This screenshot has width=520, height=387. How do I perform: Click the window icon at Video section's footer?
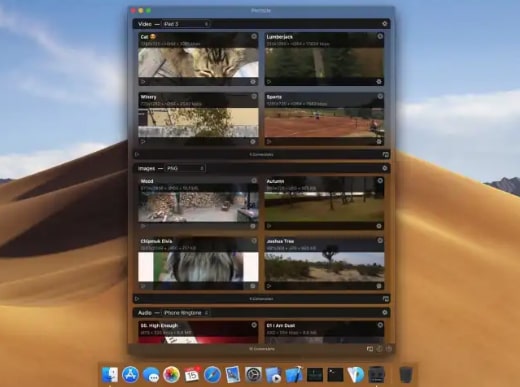click(385, 155)
